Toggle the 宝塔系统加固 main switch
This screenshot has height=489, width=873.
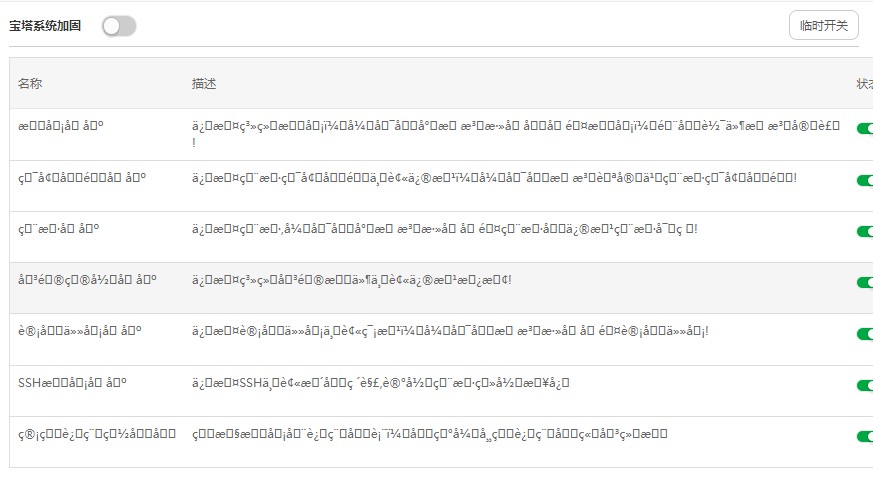tap(119, 26)
